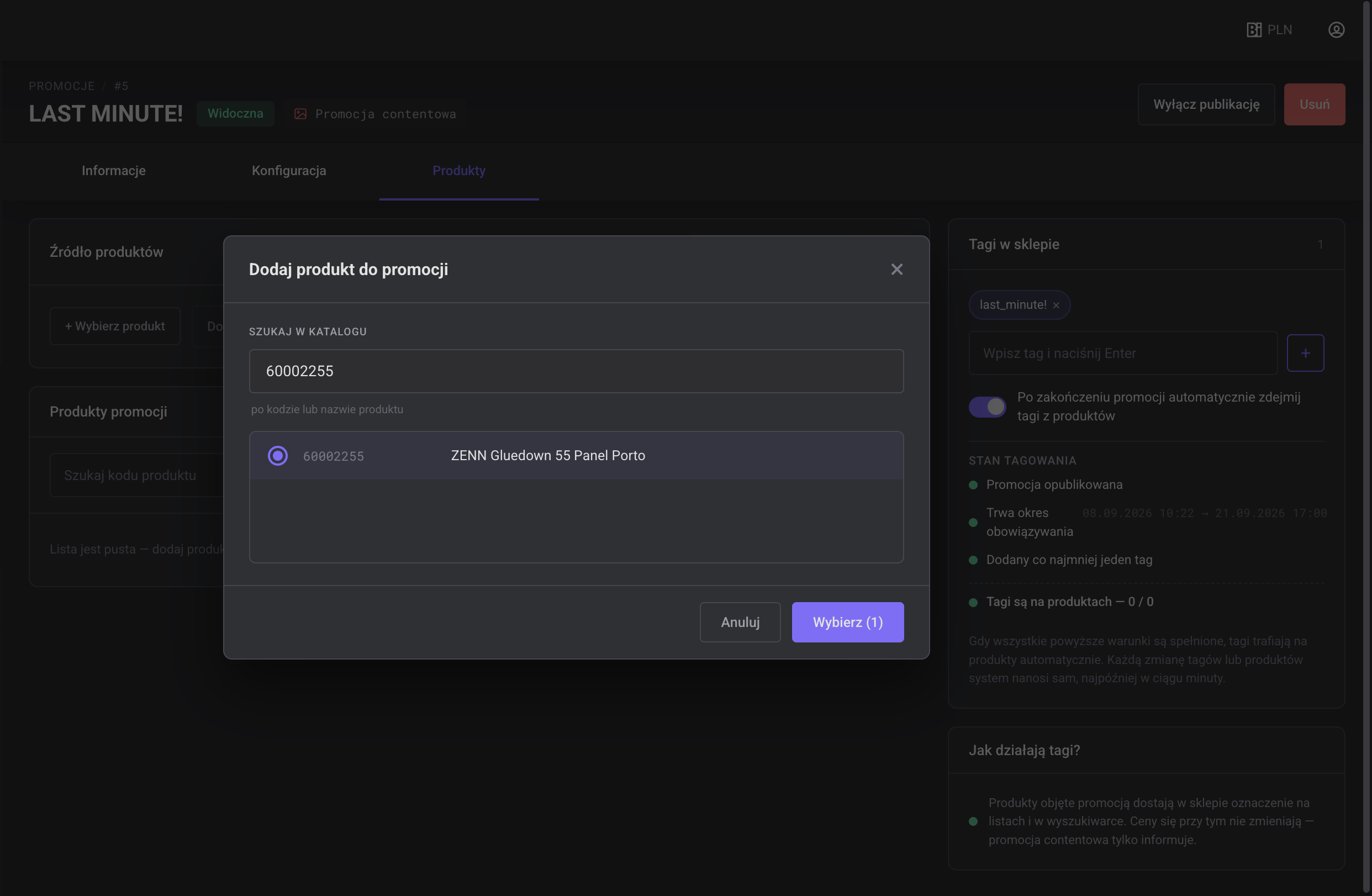Click the plus button to add tag

click(x=1305, y=353)
